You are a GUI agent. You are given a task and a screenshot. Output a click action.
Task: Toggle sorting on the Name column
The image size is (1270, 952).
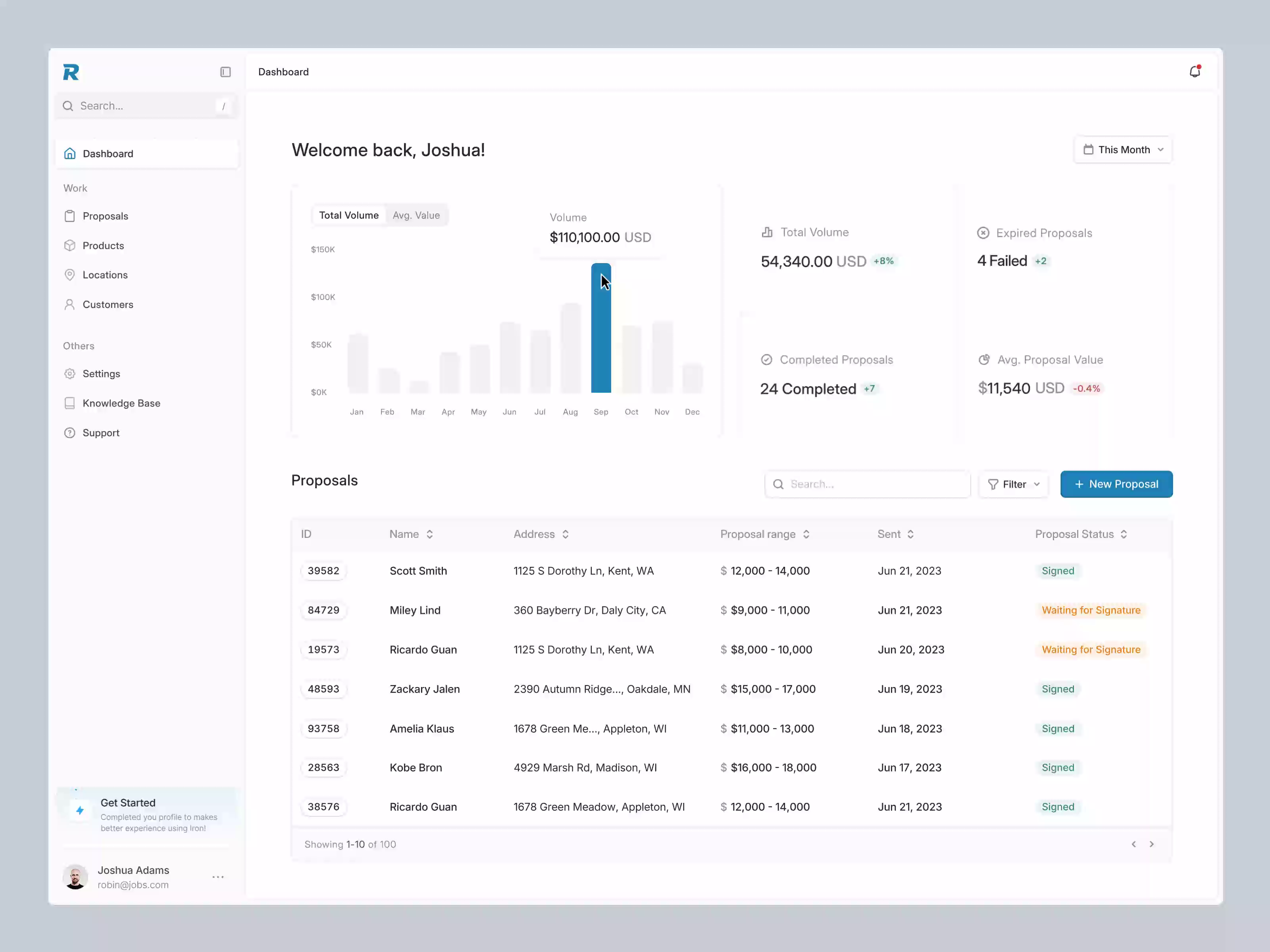[431, 534]
